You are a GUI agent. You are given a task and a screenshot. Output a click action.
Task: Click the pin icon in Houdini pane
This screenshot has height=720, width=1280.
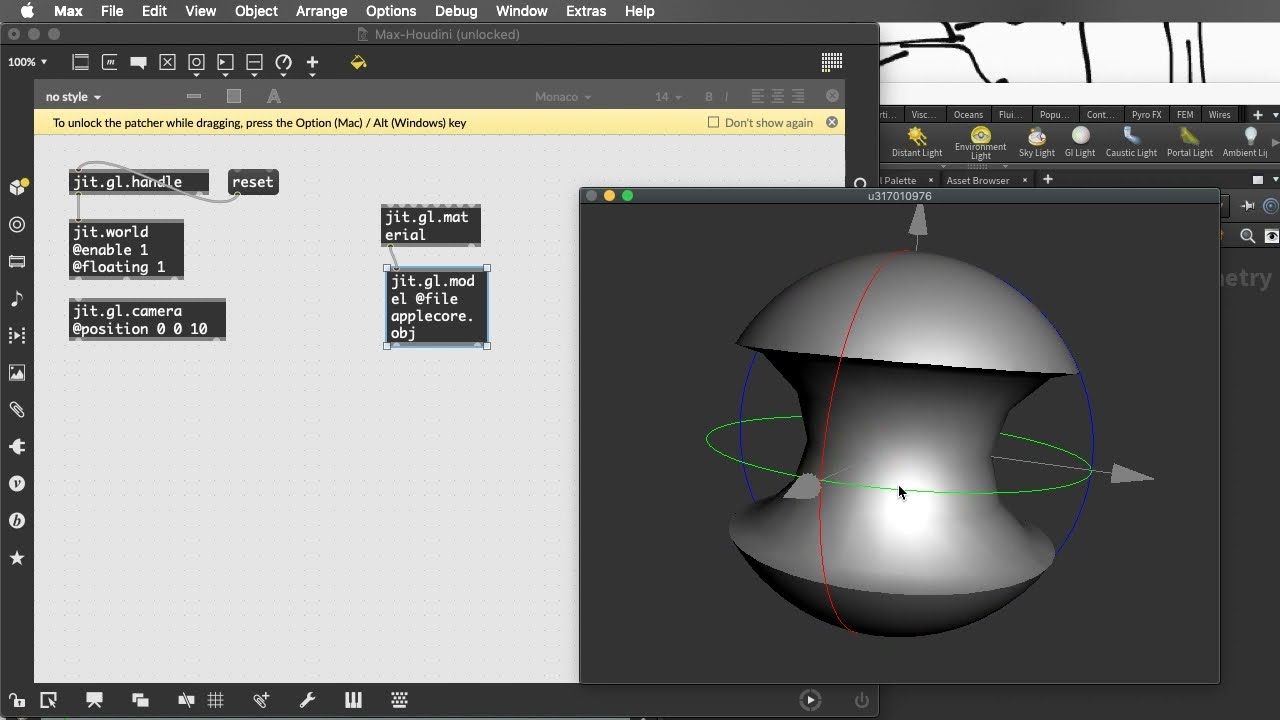pos(1248,206)
